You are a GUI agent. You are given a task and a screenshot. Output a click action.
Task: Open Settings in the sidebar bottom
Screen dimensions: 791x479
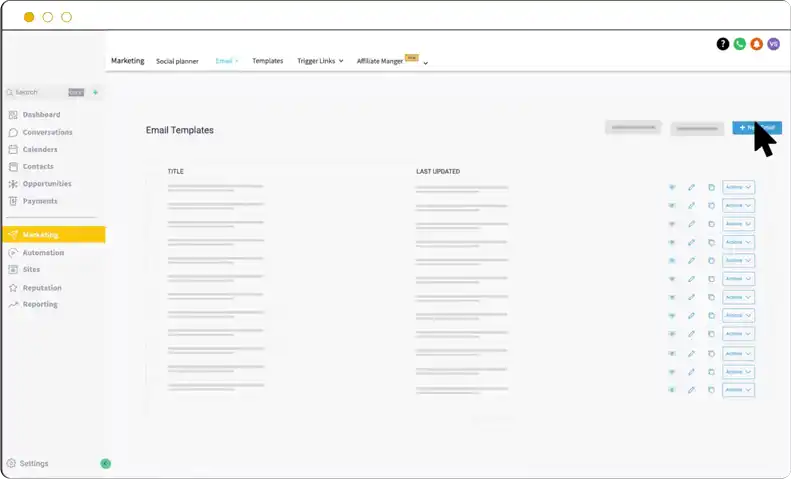(x=33, y=463)
